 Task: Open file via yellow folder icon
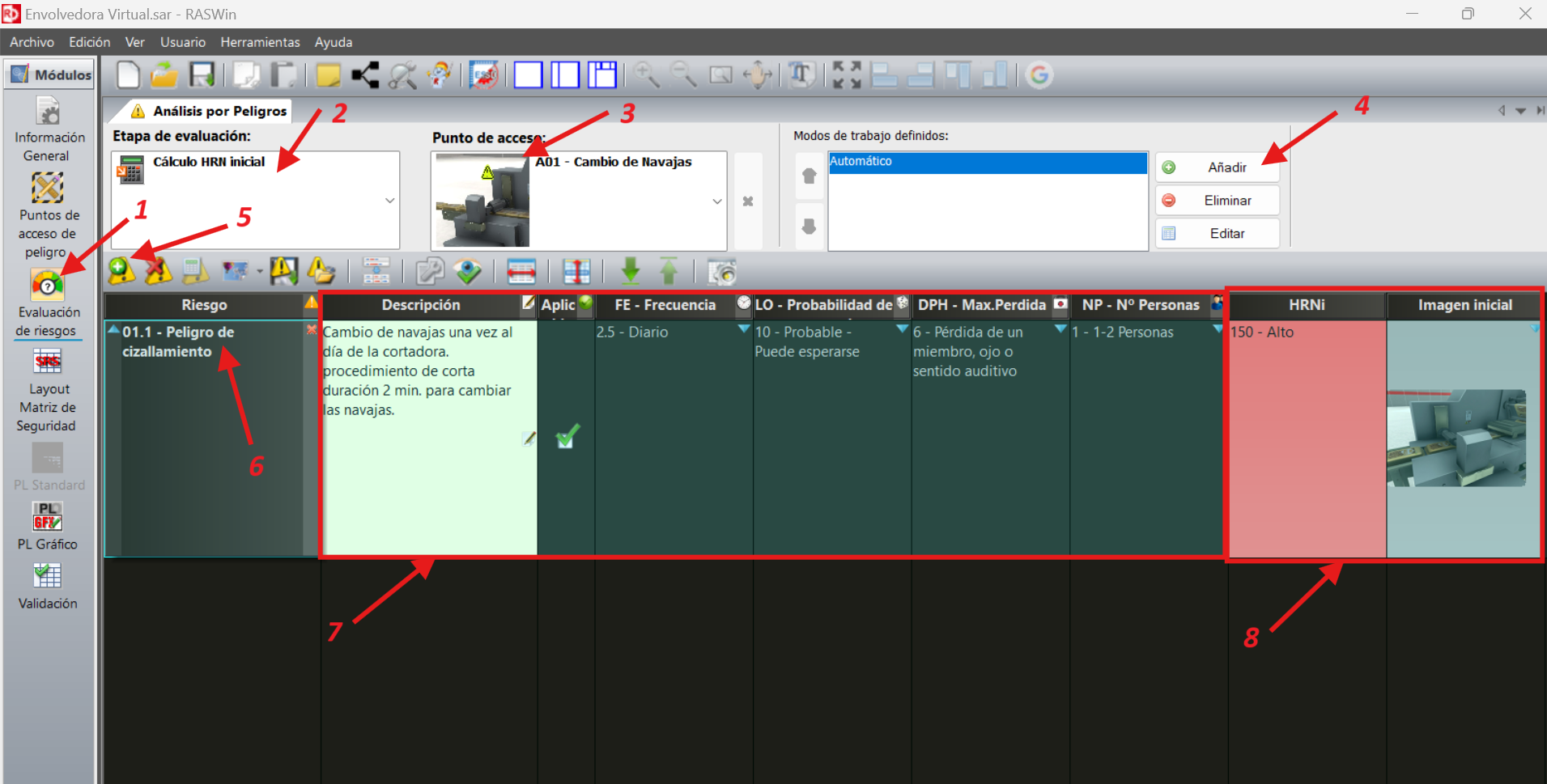(x=164, y=75)
